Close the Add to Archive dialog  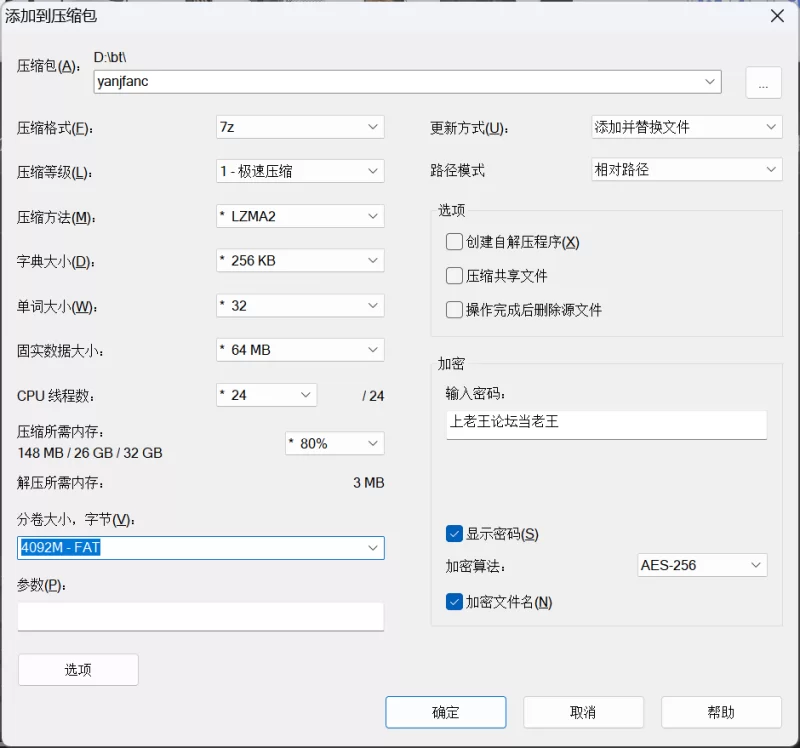coord(776,15)
